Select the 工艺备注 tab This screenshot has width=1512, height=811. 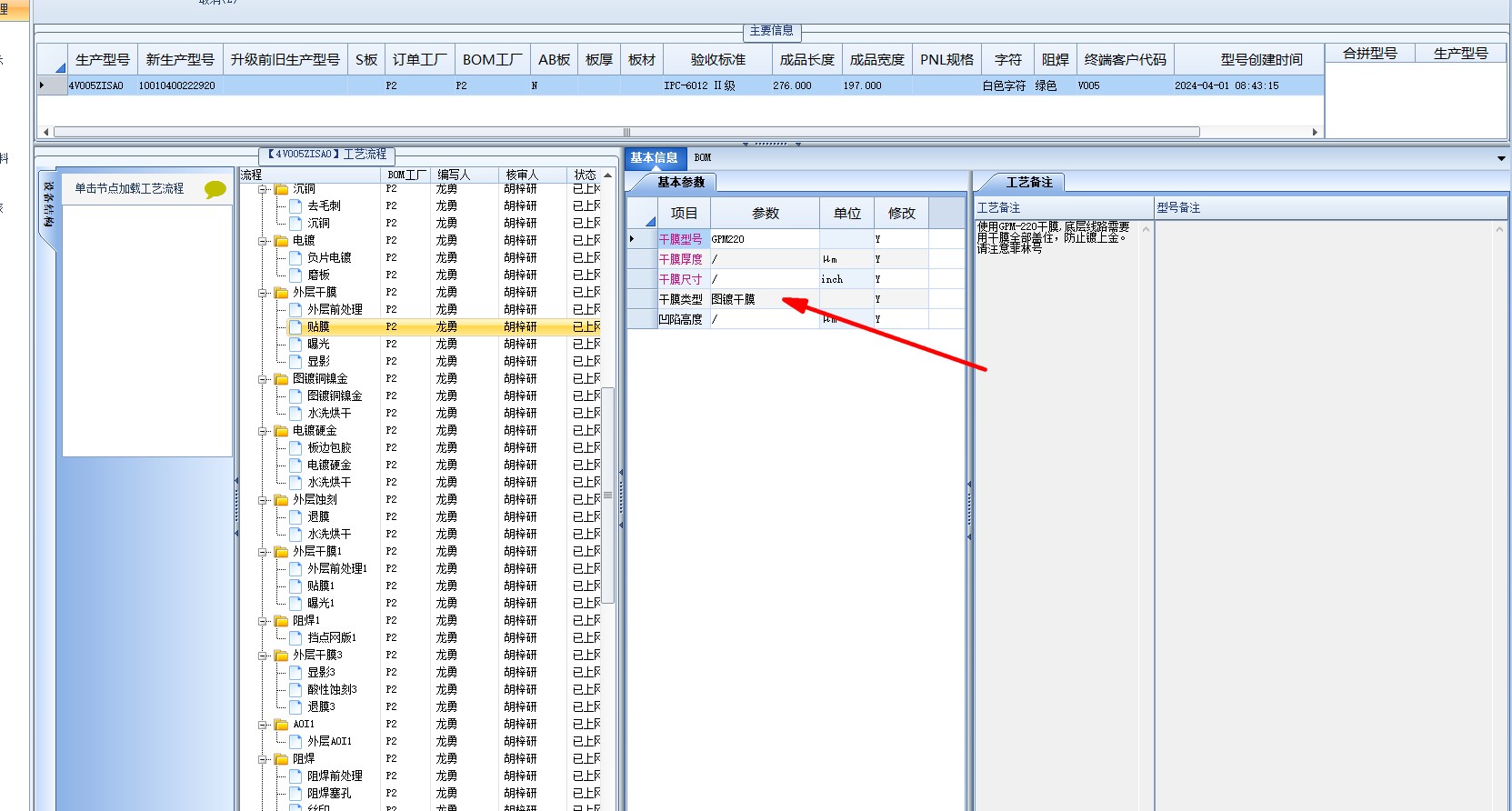pyautogui.click(x=1029, y=182)
